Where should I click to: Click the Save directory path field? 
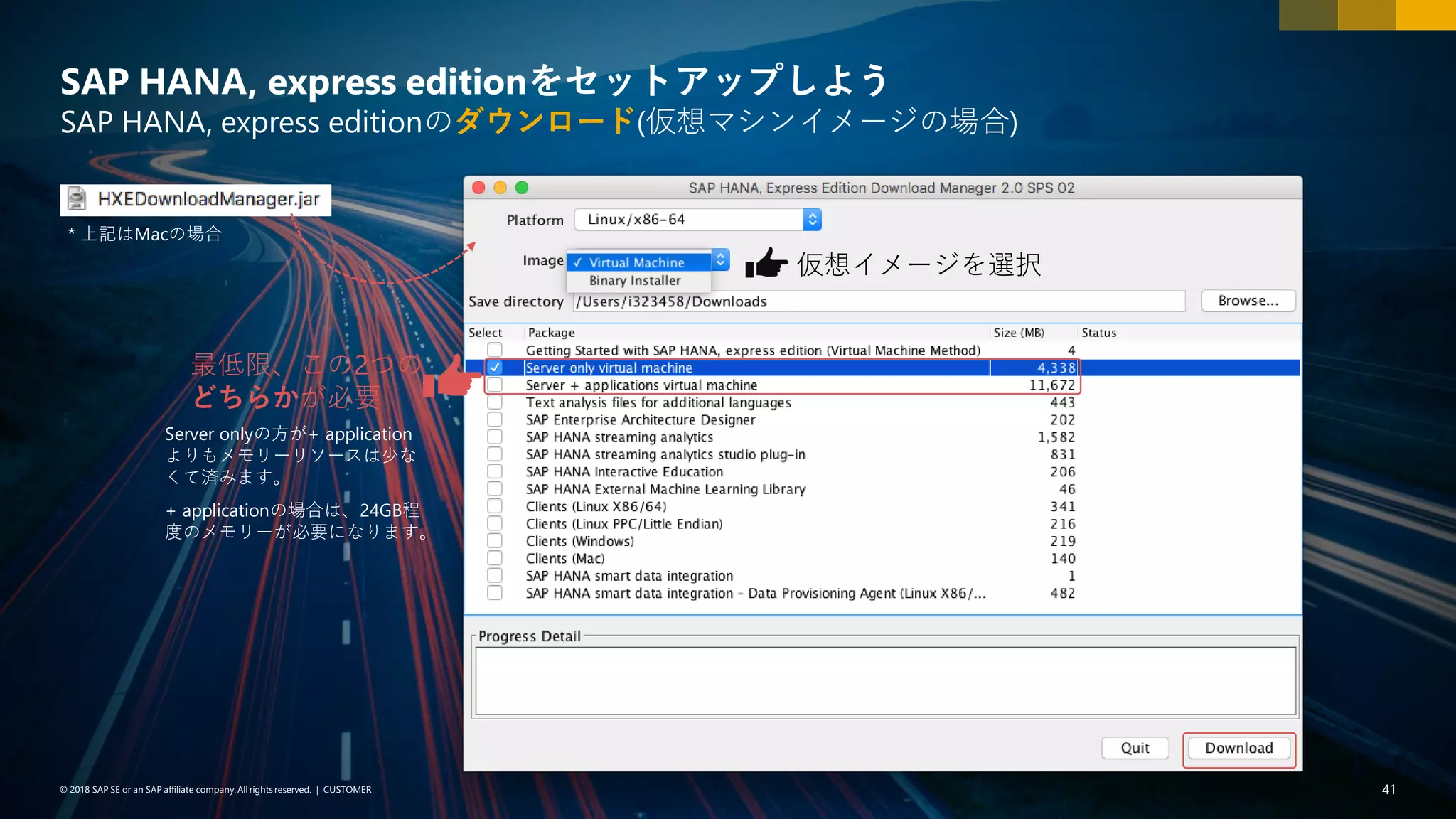(x=879, y=301)
